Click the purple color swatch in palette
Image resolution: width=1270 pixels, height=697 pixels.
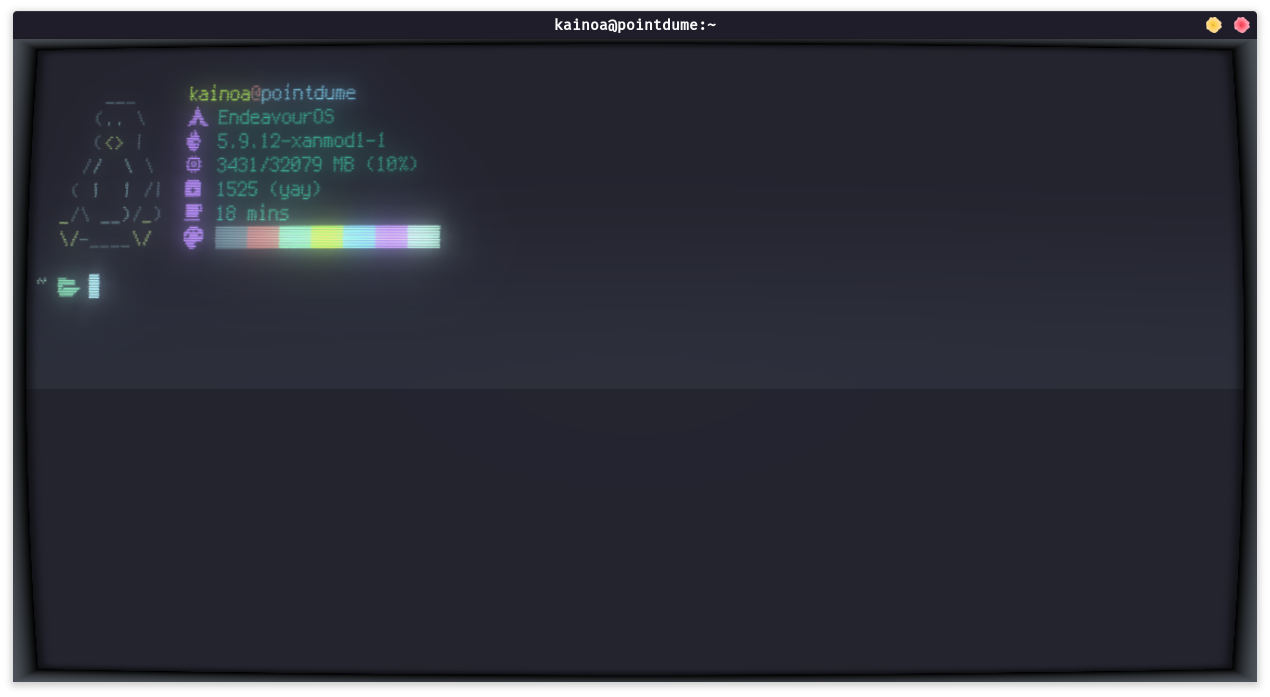(x=391, y=237)
